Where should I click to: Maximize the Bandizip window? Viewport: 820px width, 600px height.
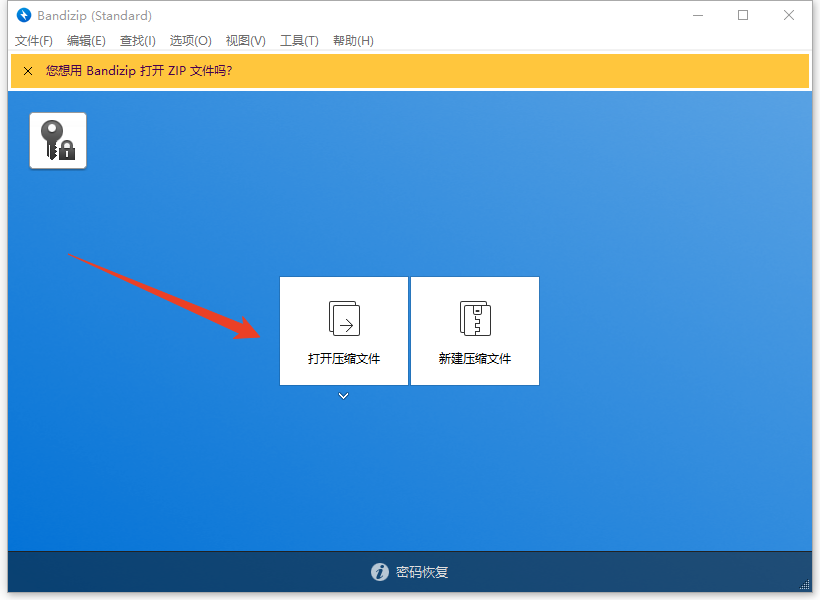pyautogui.click(x=743, y=15)
